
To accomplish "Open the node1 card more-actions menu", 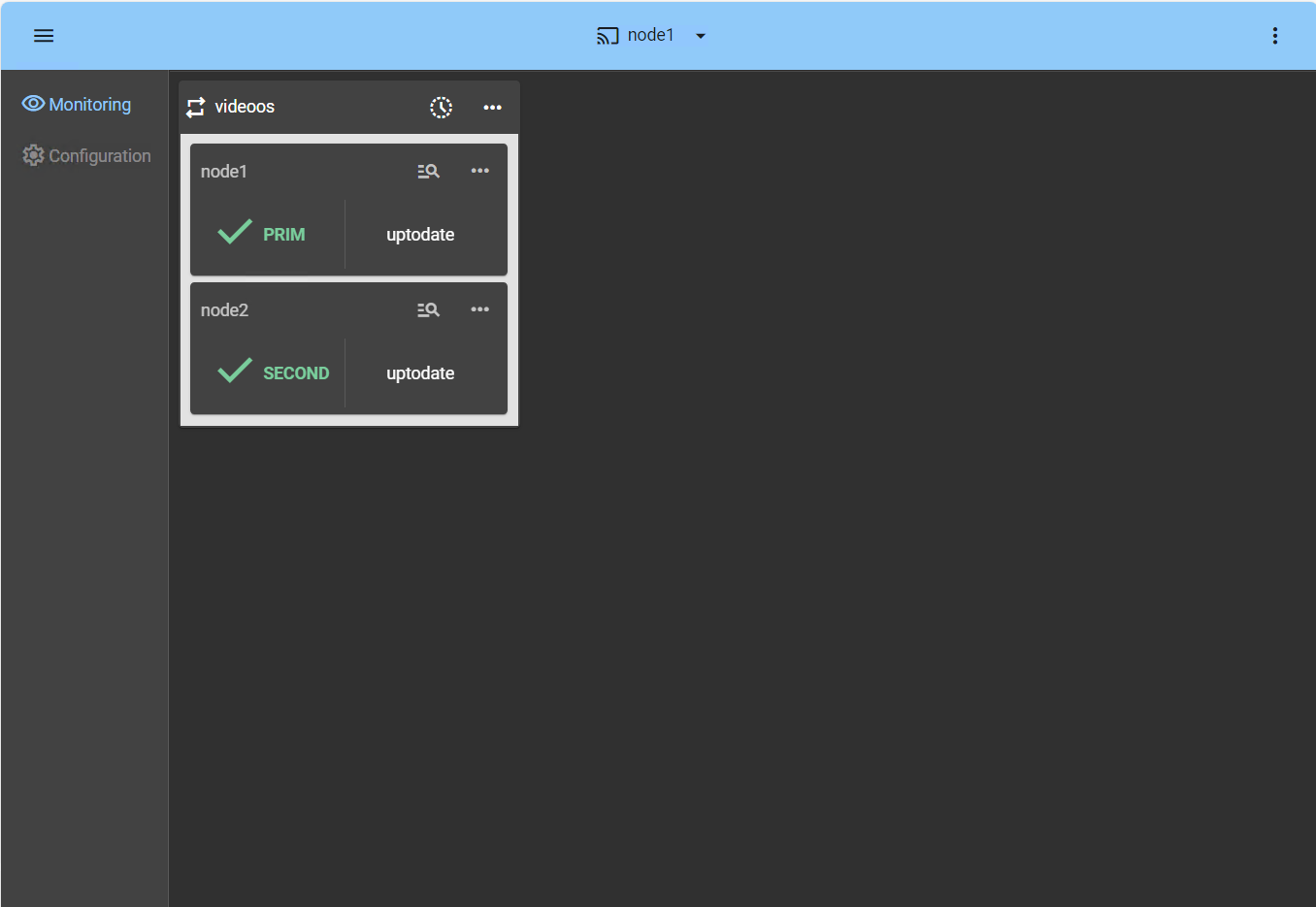I will point(480,171).
